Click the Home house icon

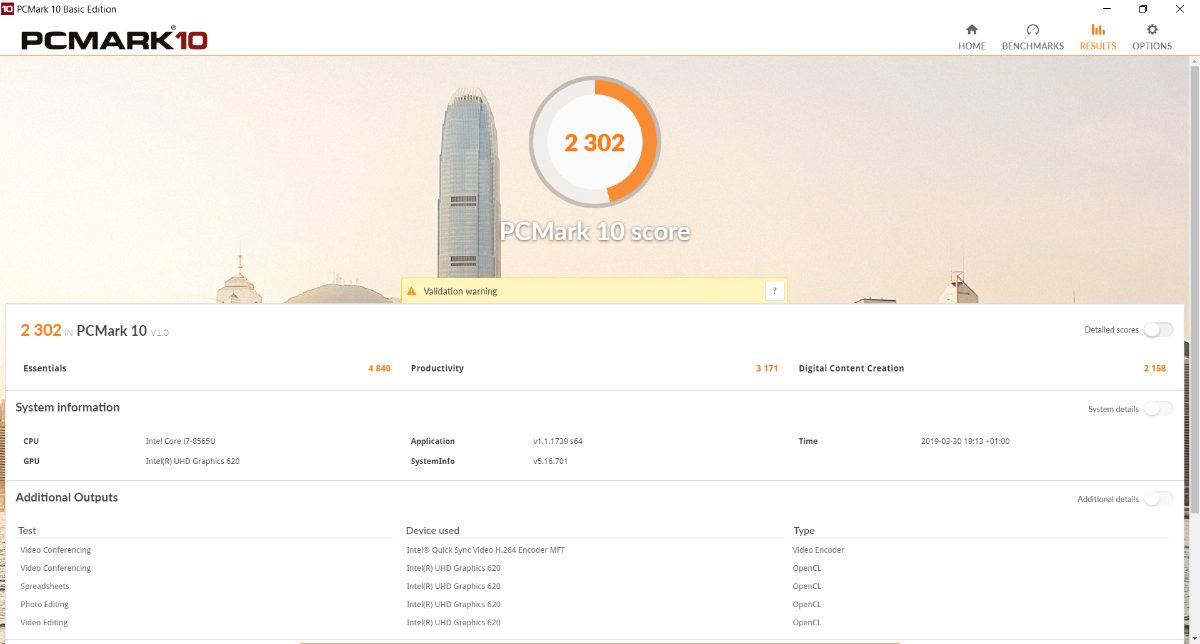(x=971, y=30)
